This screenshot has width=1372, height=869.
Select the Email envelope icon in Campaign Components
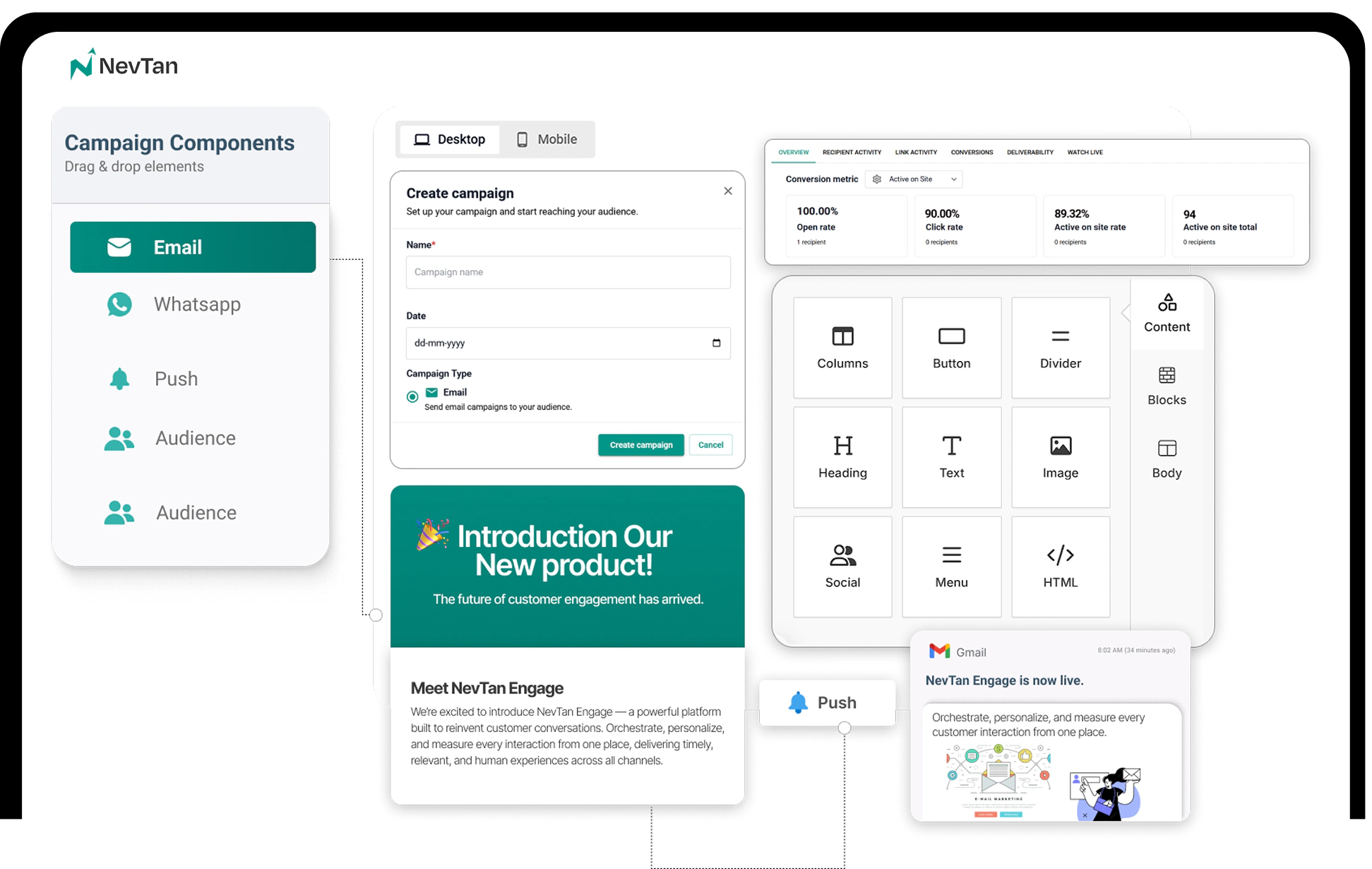(119, 247)
